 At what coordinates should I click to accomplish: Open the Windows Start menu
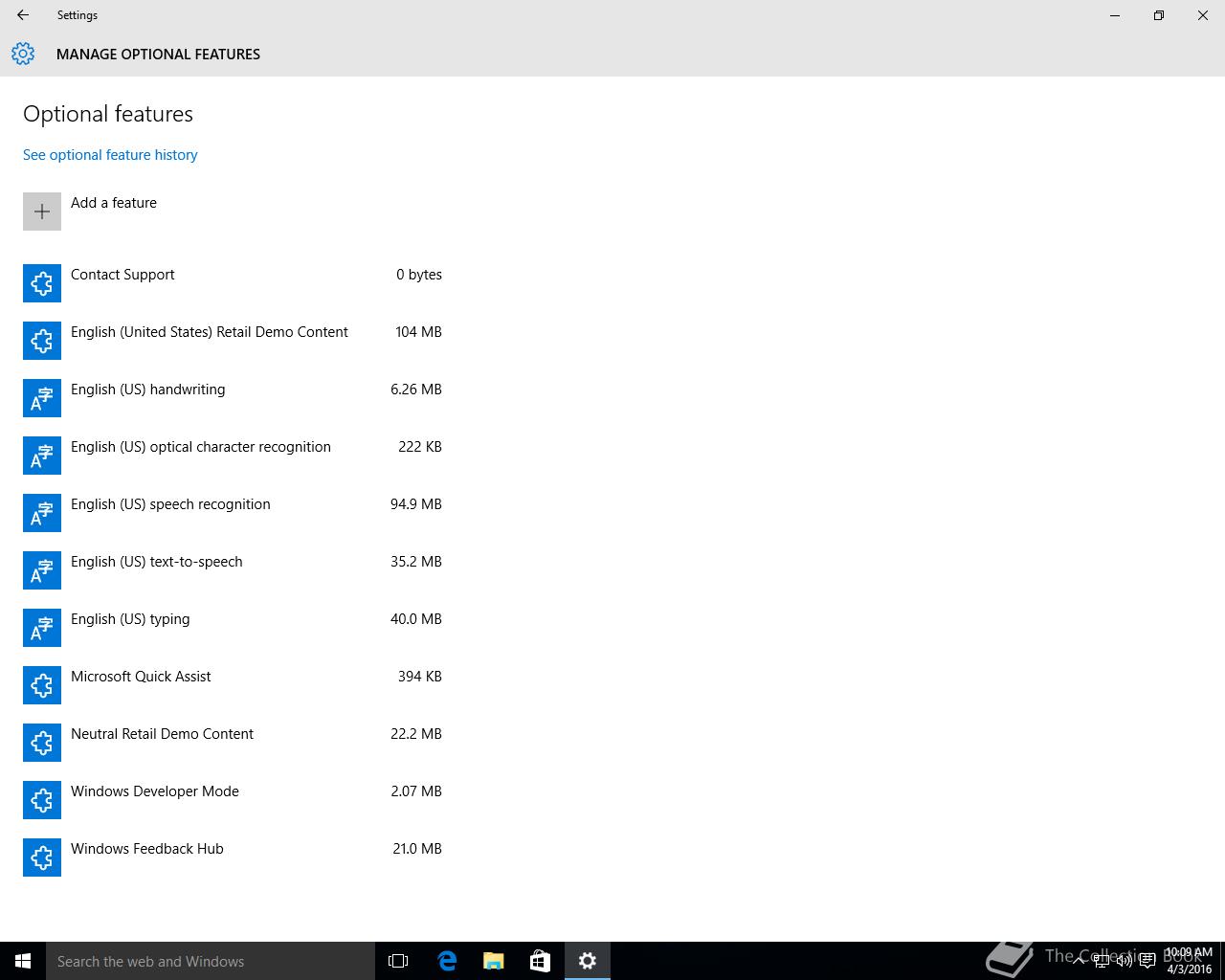click(x=23, y=961)
